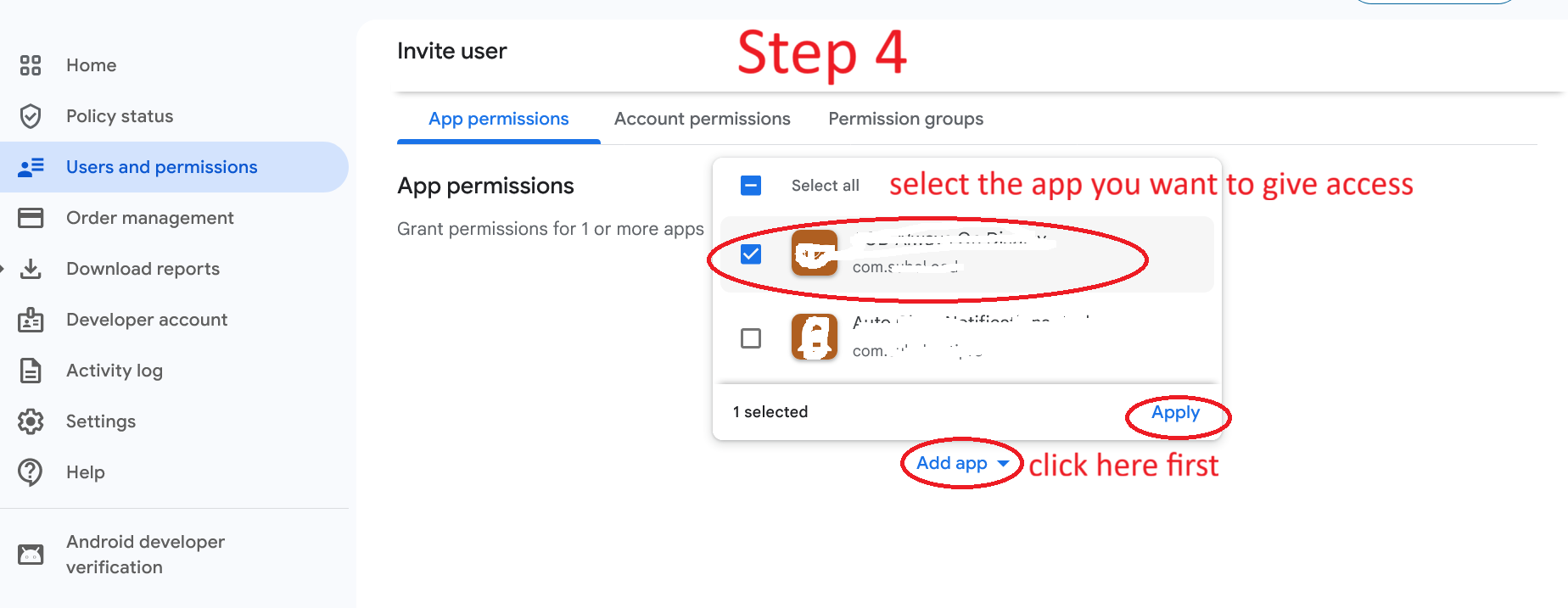Uncheck the first selected app checkbox
The width and height of the screenshot is (1568, 608).
(751, 254)
